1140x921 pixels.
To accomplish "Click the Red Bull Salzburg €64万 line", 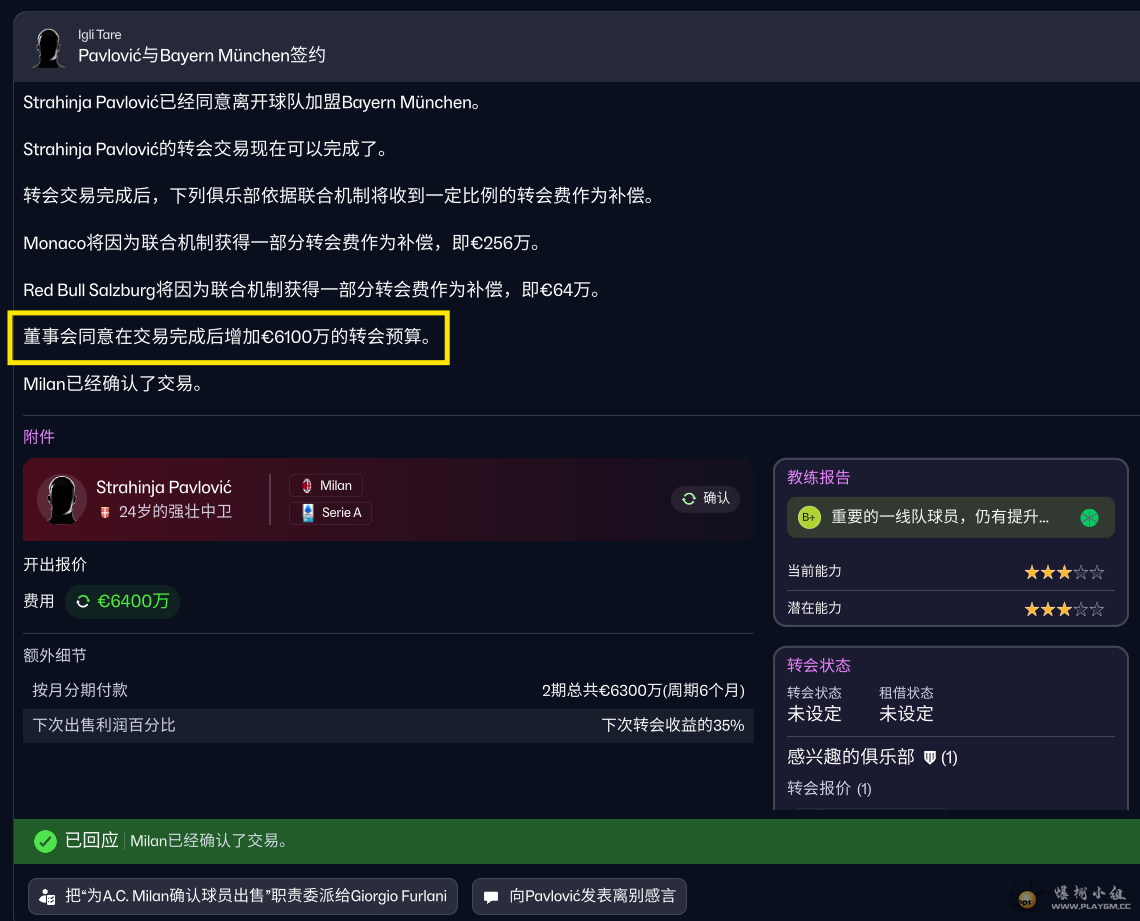I will coord(313,290).
